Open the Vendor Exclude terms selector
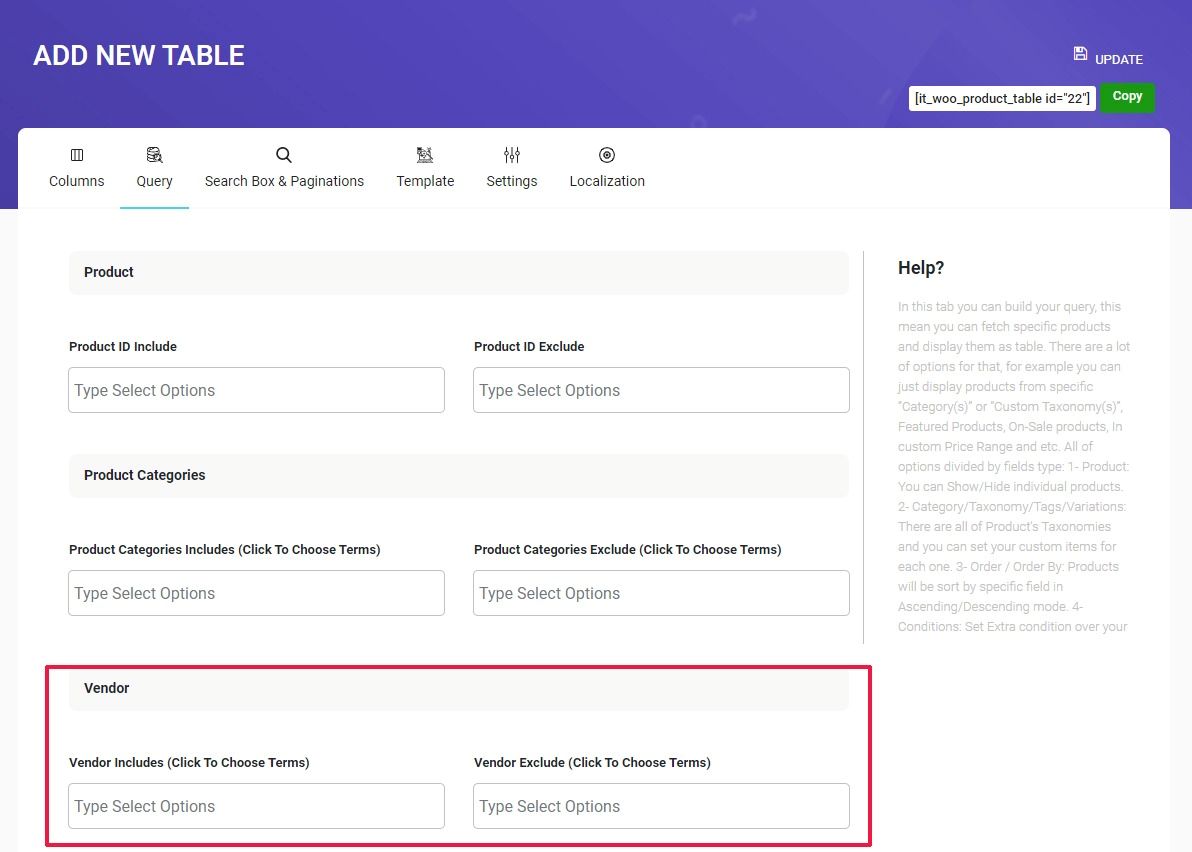This screenshot has height=852, width=1192. click(x=661, y=806)
